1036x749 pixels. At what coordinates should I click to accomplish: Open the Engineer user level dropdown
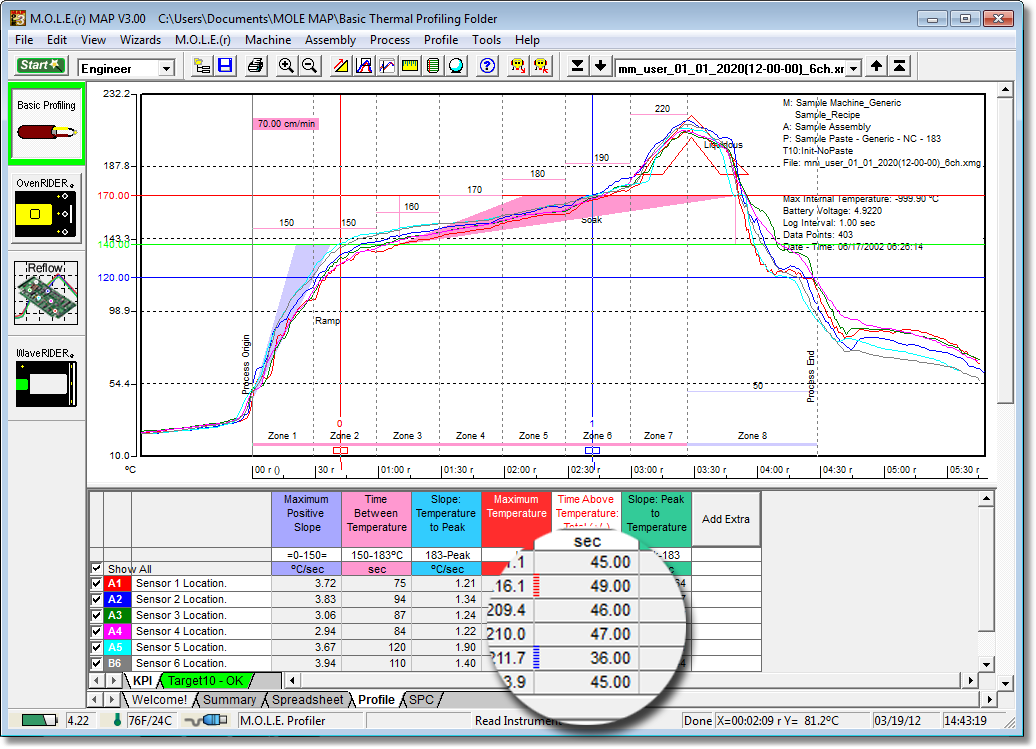pyautogui.click(x=166, y=68)
